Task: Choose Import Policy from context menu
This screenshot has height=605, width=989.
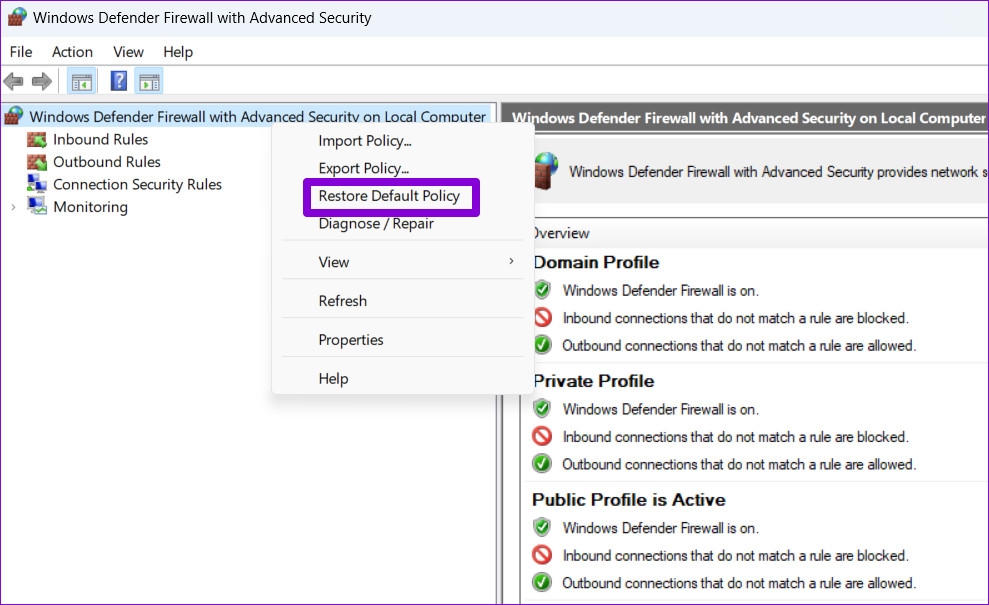Action: click(x=365, y=141)
